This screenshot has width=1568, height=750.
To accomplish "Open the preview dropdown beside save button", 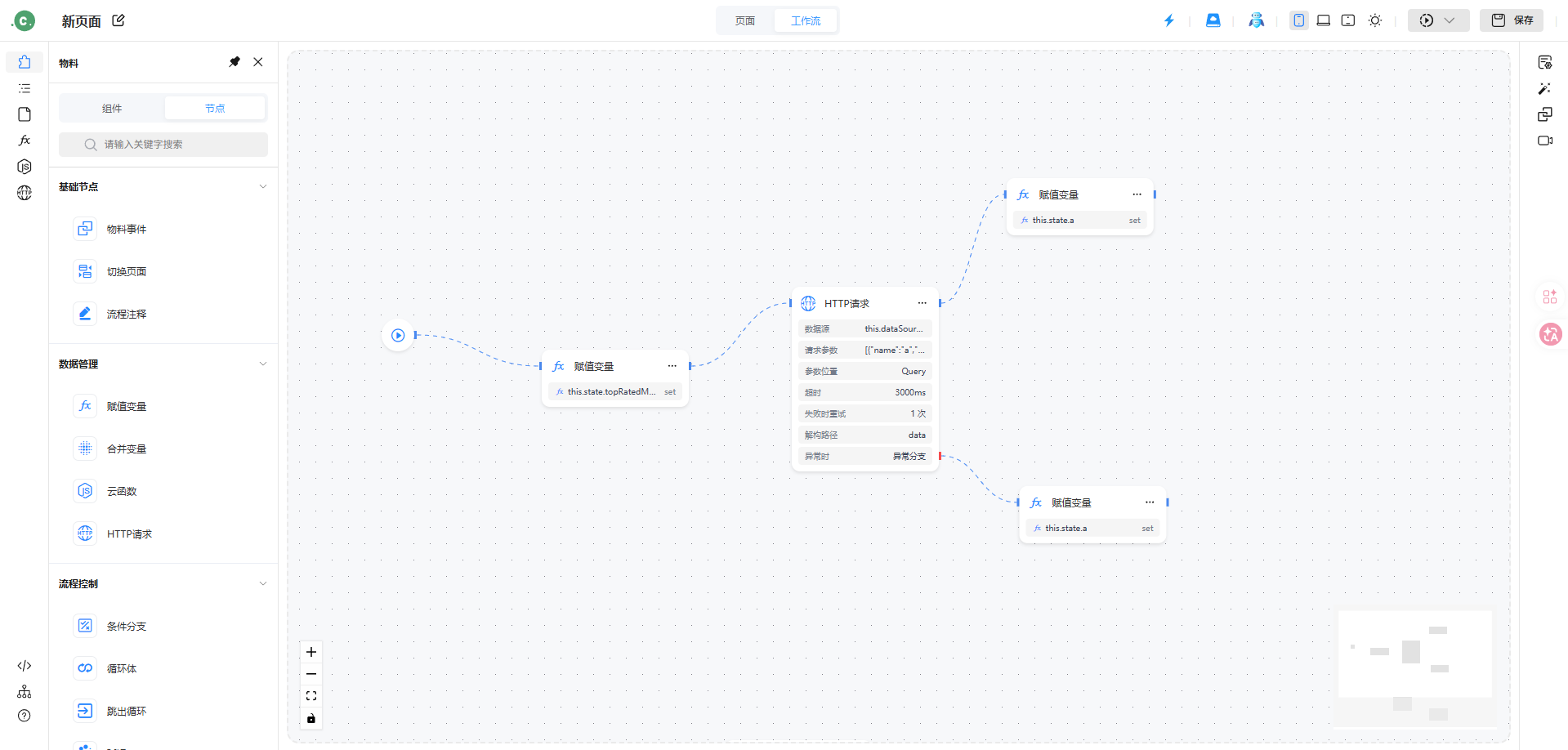I will [1449, 20].
